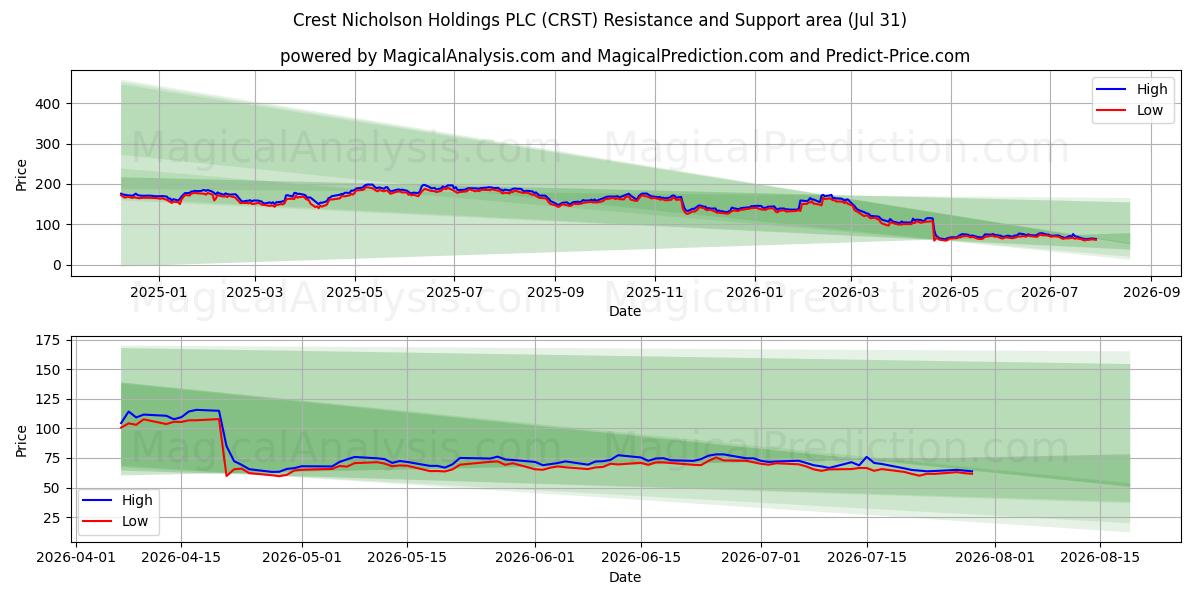Click the '2025-03' x-axis label on top chart

pyautogui.click(x=255, y=292)
